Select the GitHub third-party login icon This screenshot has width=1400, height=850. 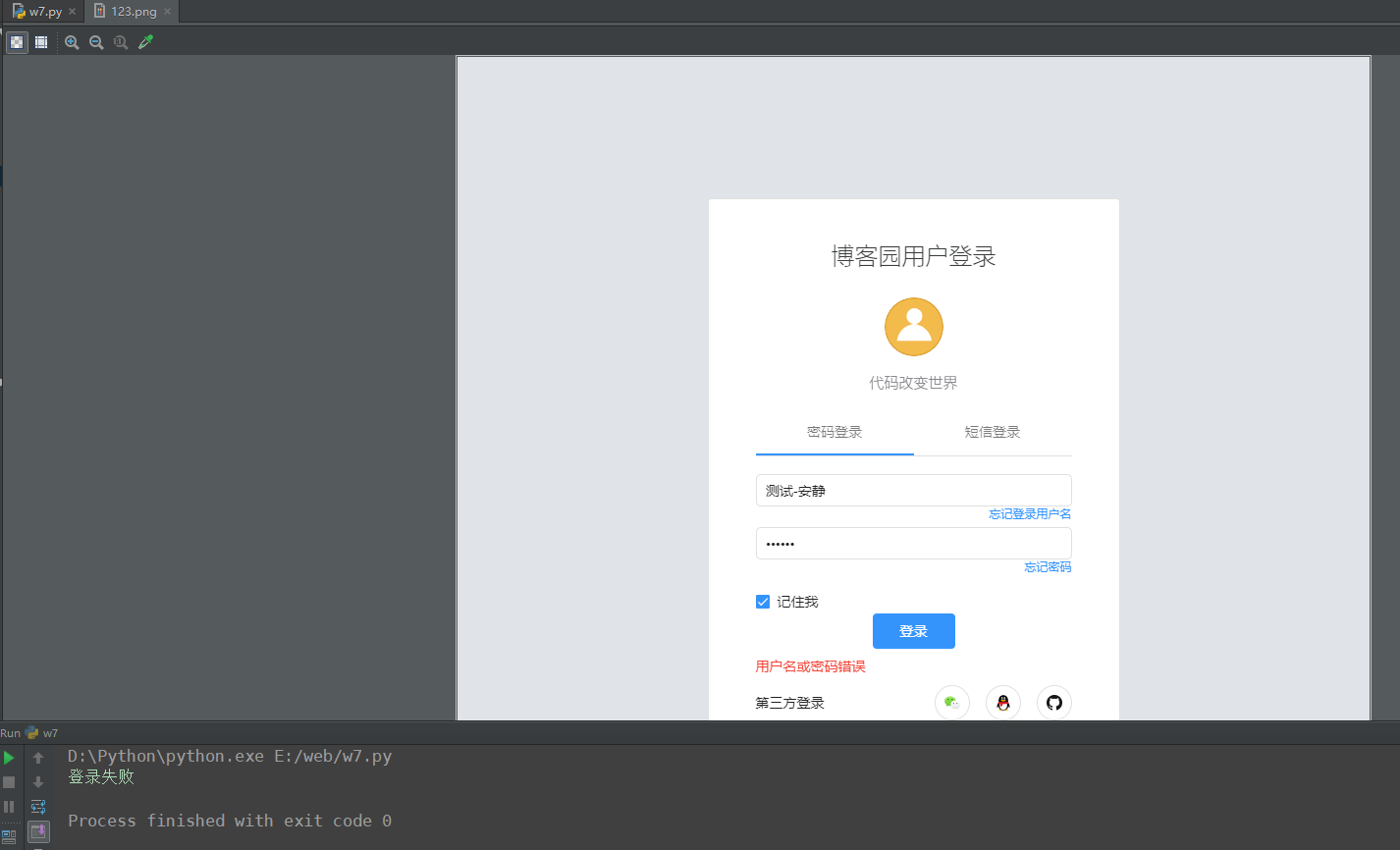1053,702
